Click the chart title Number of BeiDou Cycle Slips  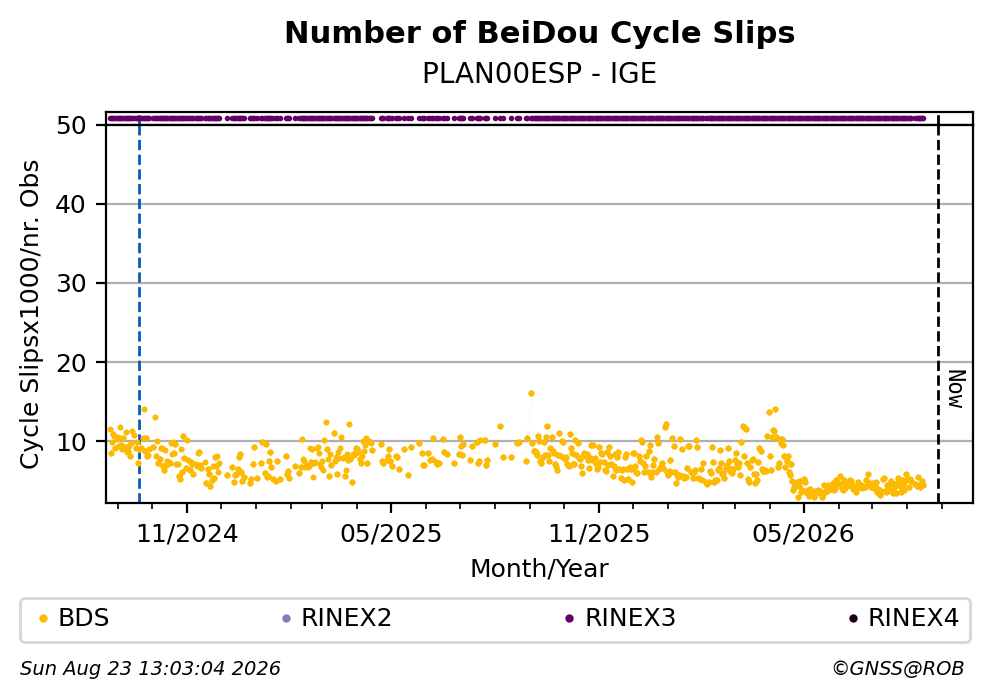point(540,33)
